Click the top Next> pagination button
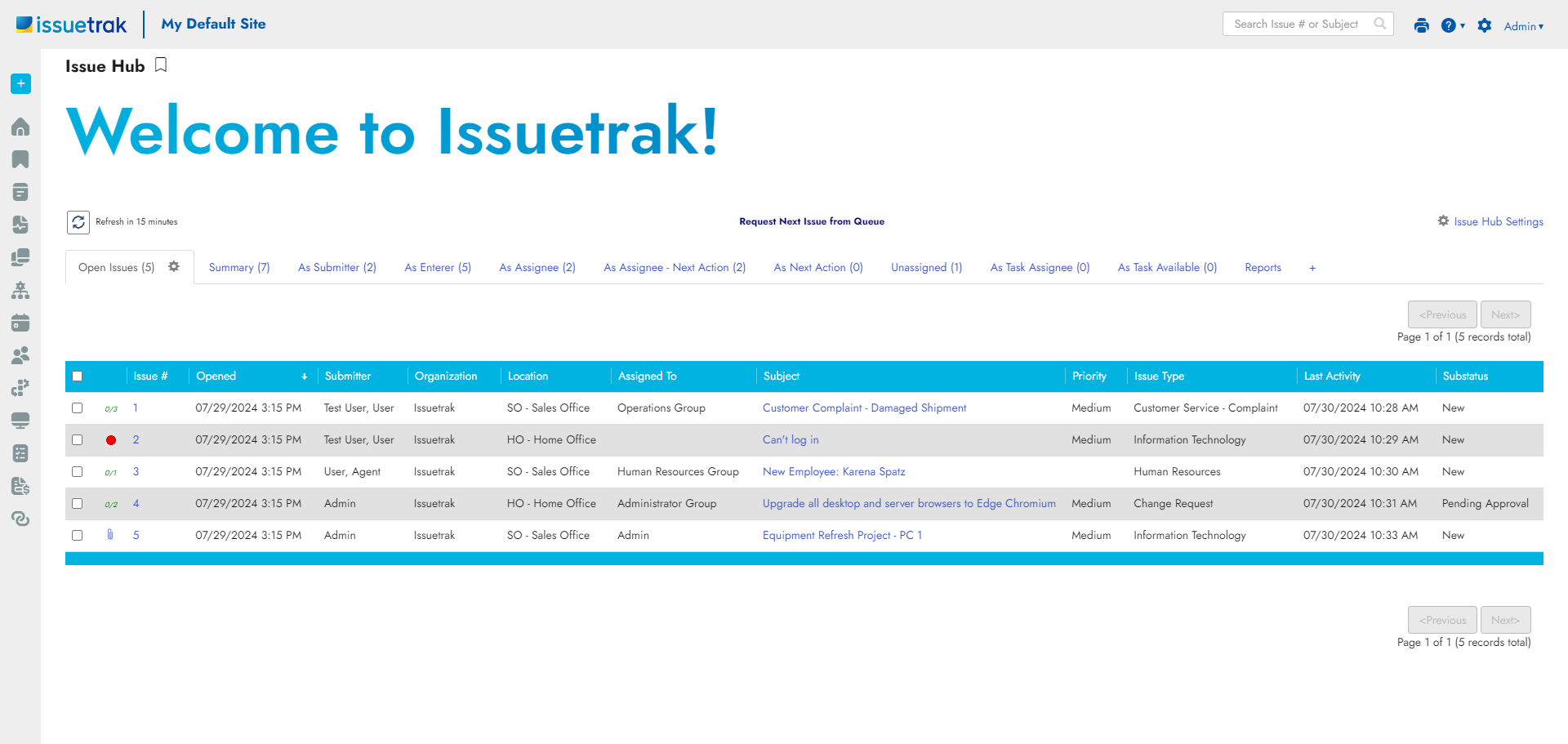This screenshot has height=744, width=1568. [x=1505, y=314]
